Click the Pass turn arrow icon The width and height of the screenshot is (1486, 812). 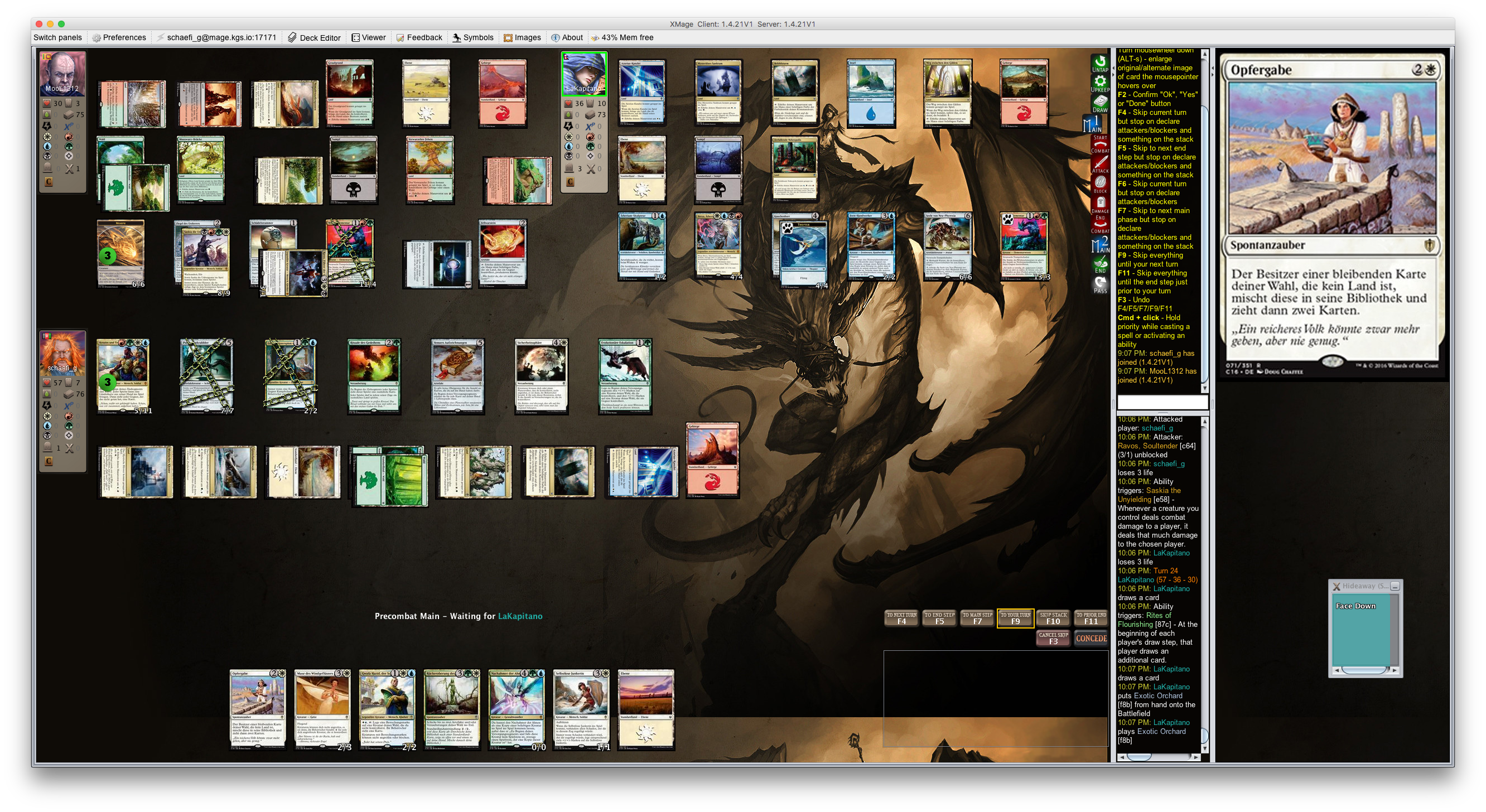coord(1099,285)
